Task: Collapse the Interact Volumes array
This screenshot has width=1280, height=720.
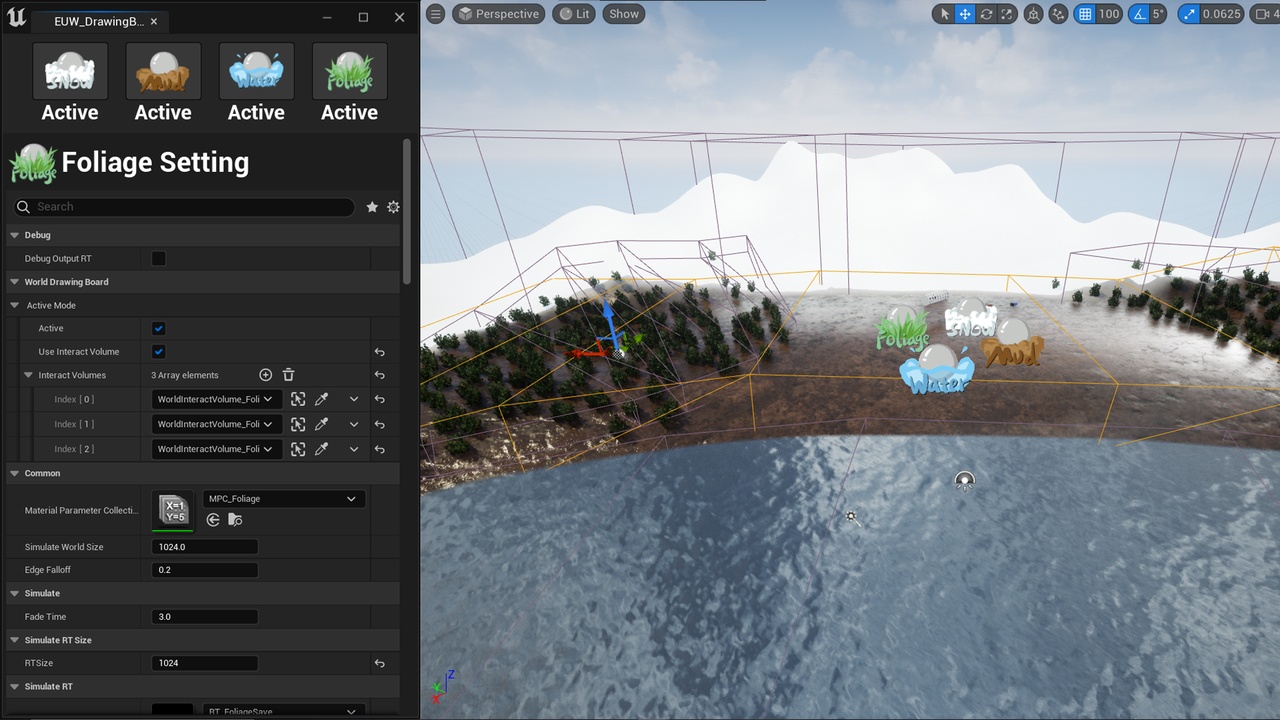Action: [29, 376]
